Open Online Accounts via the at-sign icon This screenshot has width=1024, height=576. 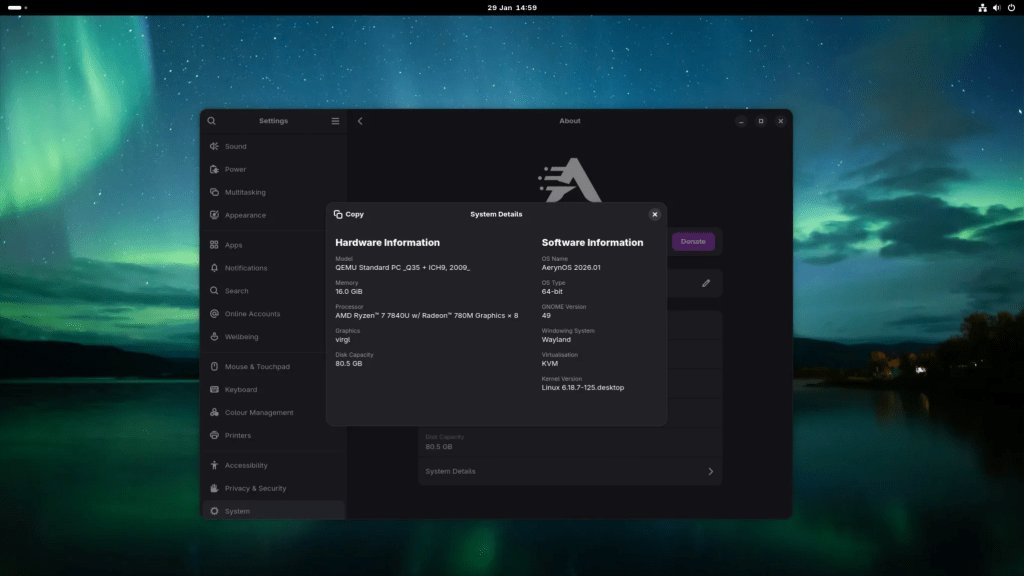pos(213,313)
